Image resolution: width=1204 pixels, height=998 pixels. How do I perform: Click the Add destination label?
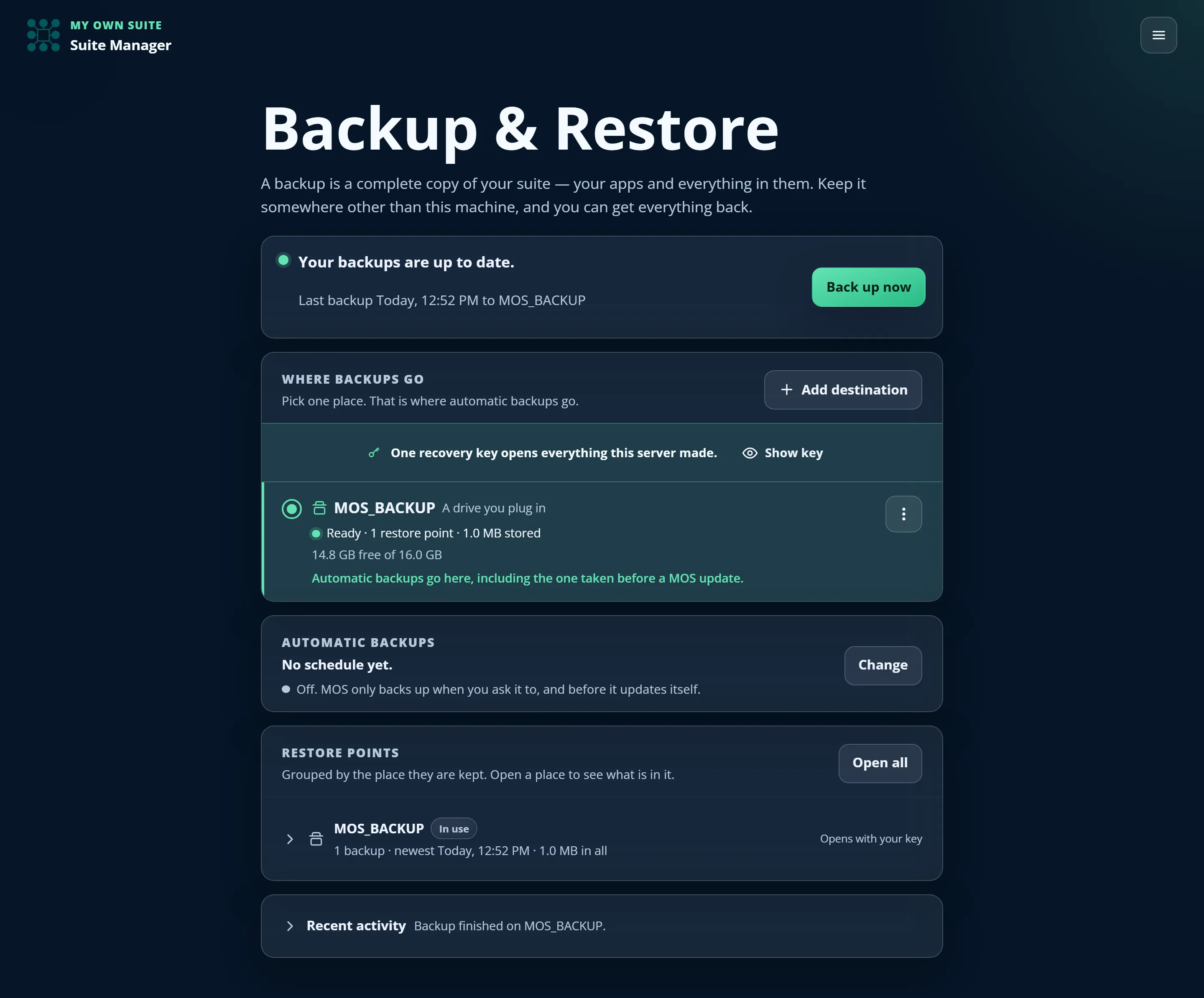pyautogui.click(x=854, y=390)
